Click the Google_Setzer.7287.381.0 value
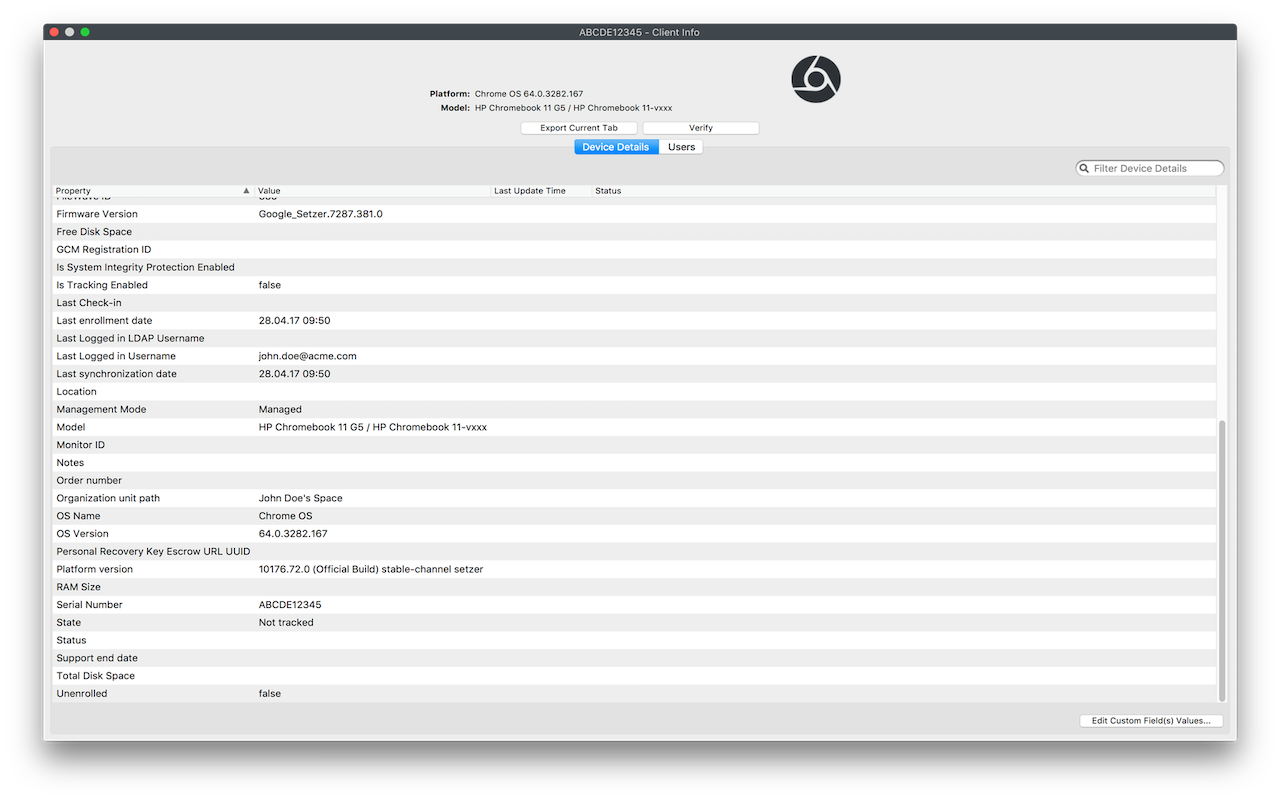The width and height of the screenshot is (1280, 800). (x=321, y=214)
